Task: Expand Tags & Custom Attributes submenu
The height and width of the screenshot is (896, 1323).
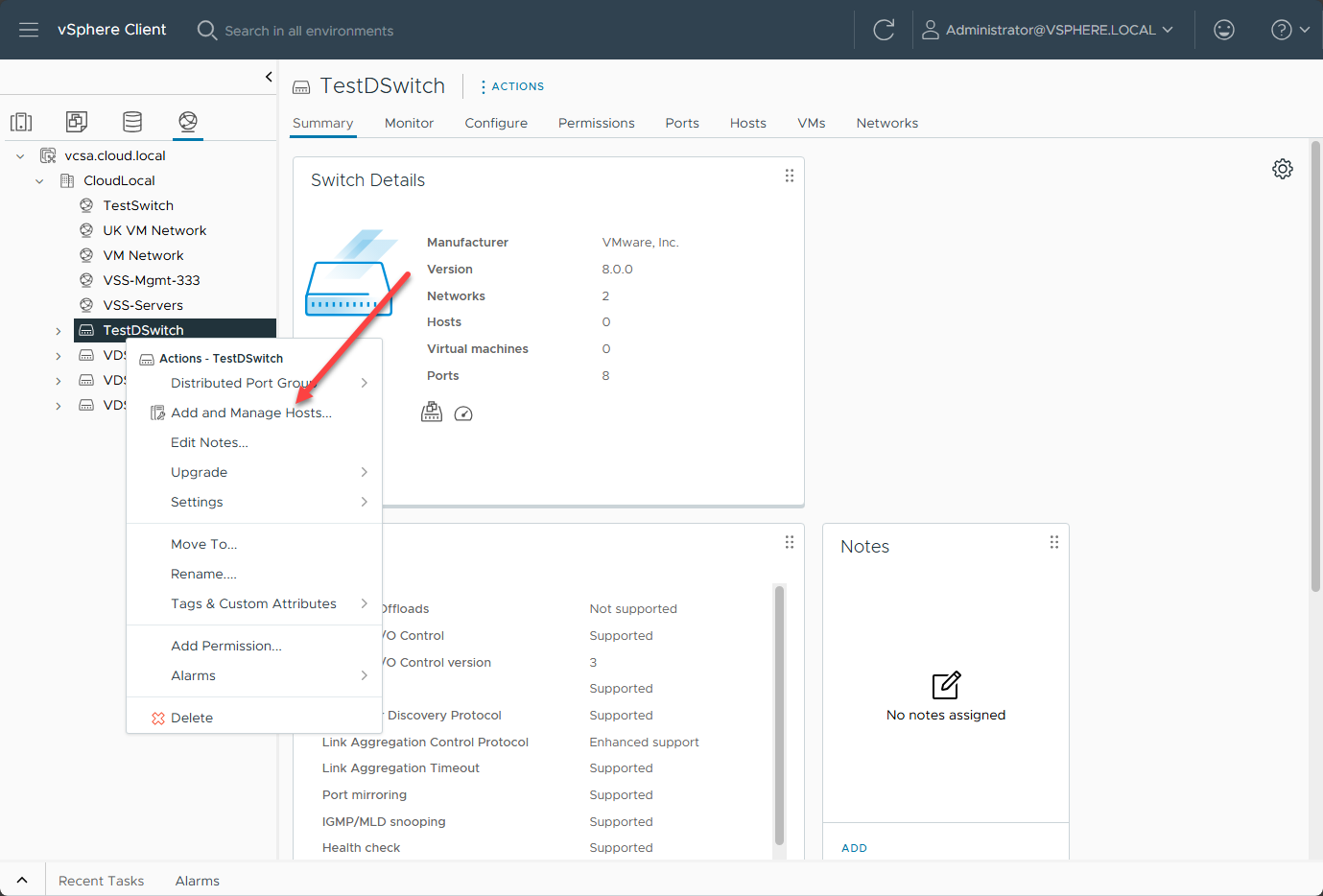Action: click(x=254, y=603)
